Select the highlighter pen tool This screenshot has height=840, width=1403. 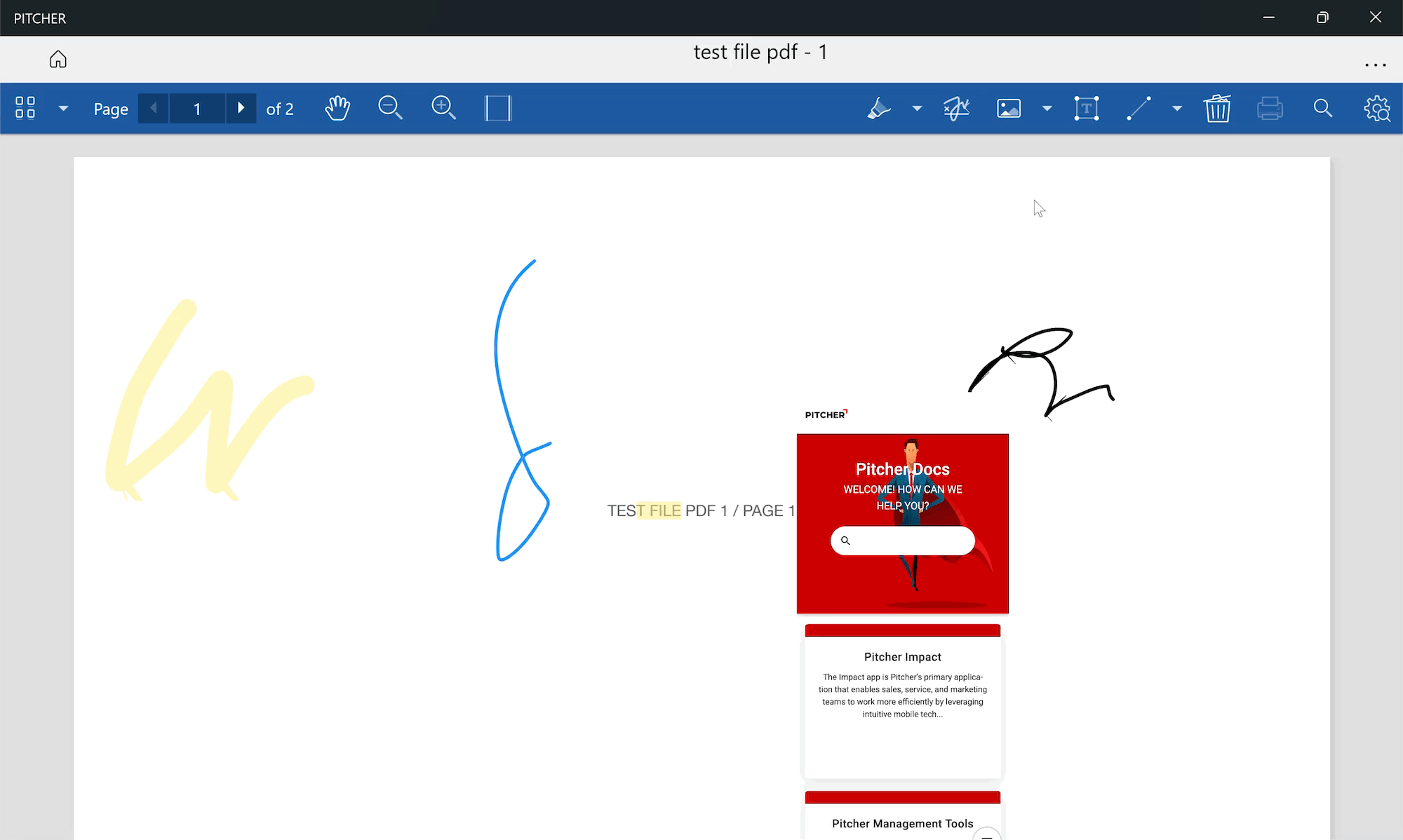[x=878, y=108]
